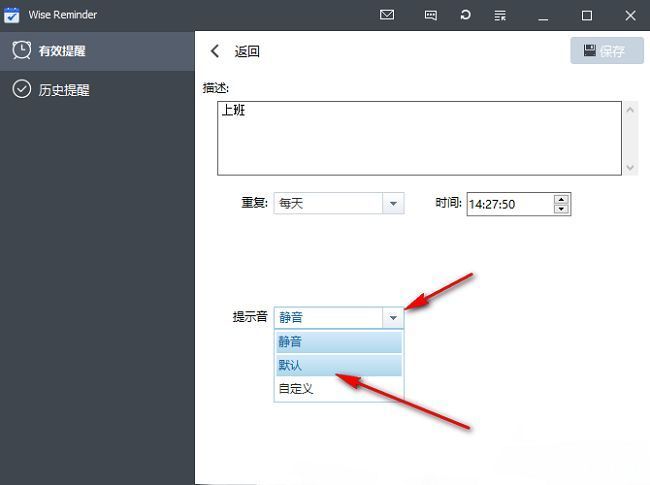
Task: Click the back arrow next to 返回
Action: 215,52
